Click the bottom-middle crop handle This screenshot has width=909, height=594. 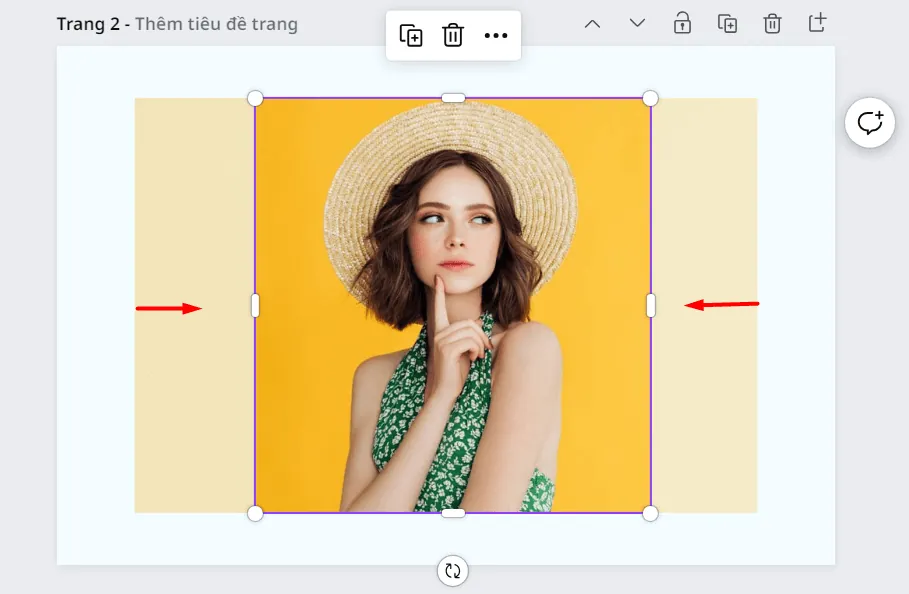click(453, 513)
